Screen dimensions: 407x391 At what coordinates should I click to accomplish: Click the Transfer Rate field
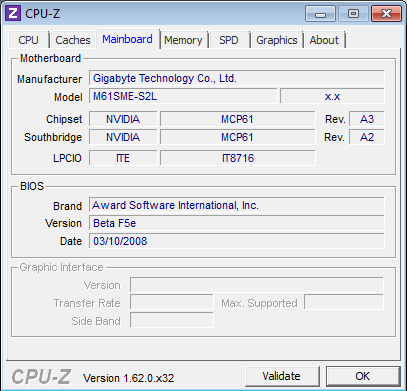click(172, 303)
